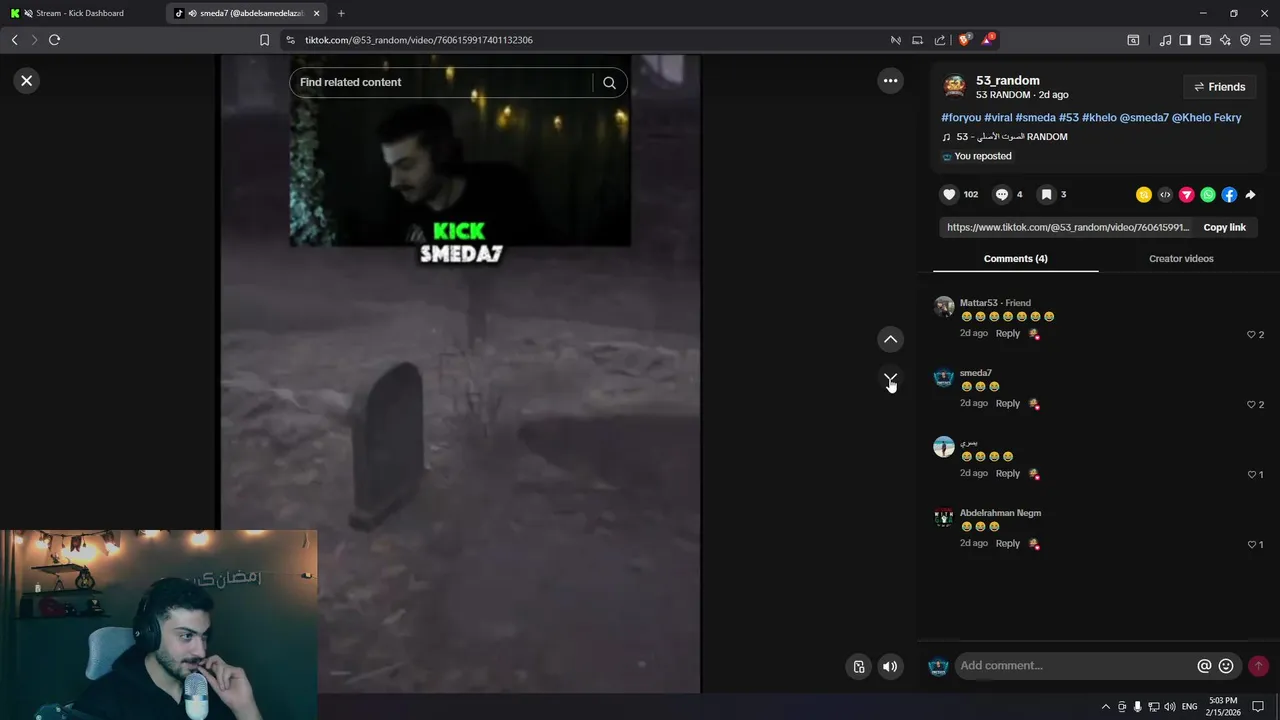Open the 53_random creator avatar

[954, 86]
